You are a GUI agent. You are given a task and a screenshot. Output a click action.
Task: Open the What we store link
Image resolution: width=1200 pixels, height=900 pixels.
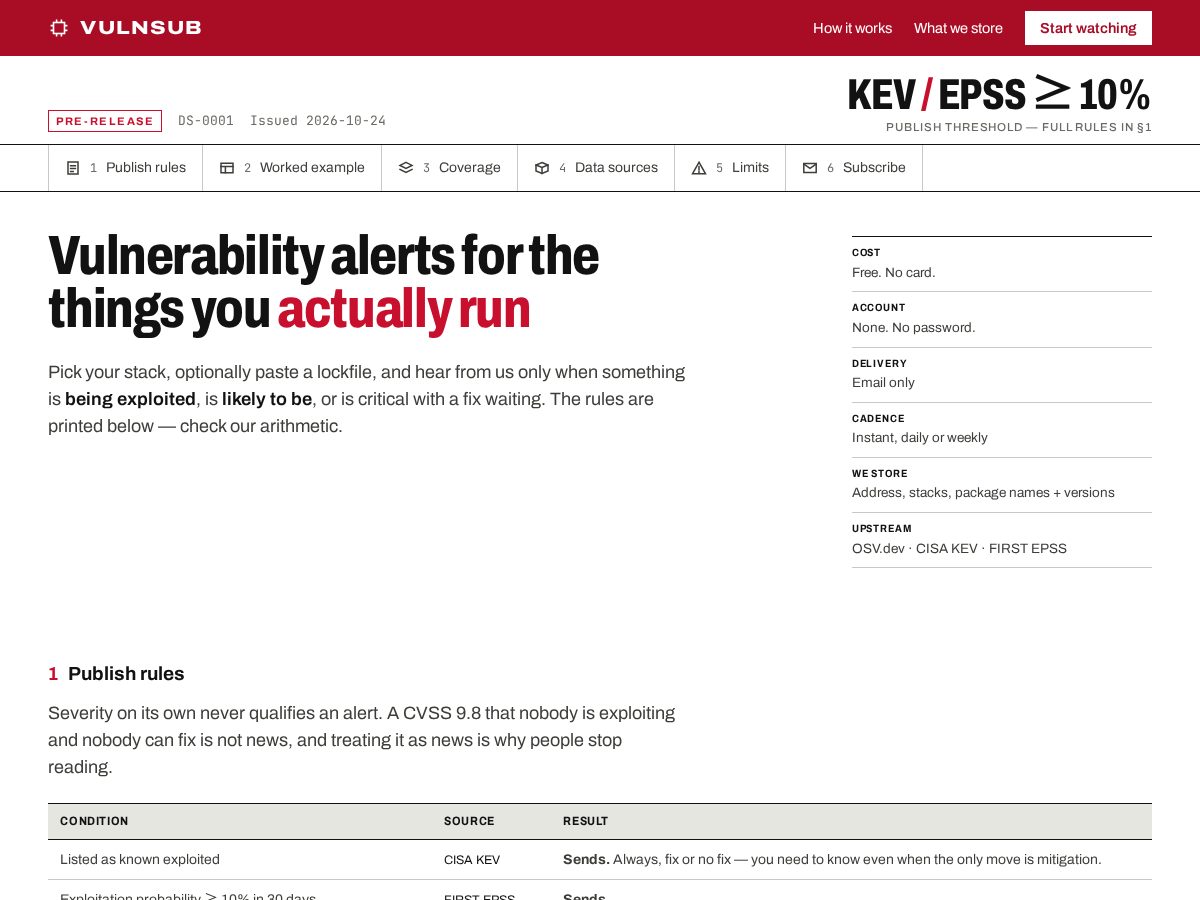coord(958,28)
